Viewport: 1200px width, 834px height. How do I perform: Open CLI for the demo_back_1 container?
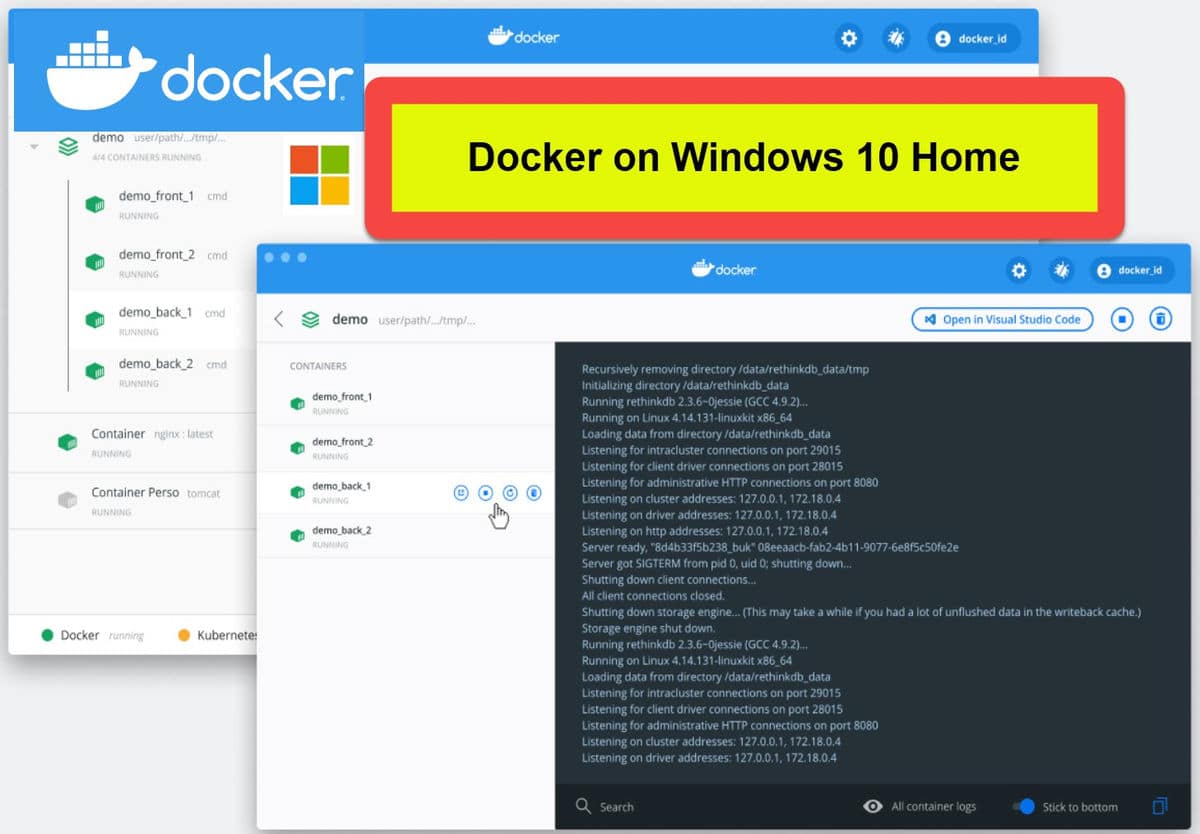(x=461, y=493)
